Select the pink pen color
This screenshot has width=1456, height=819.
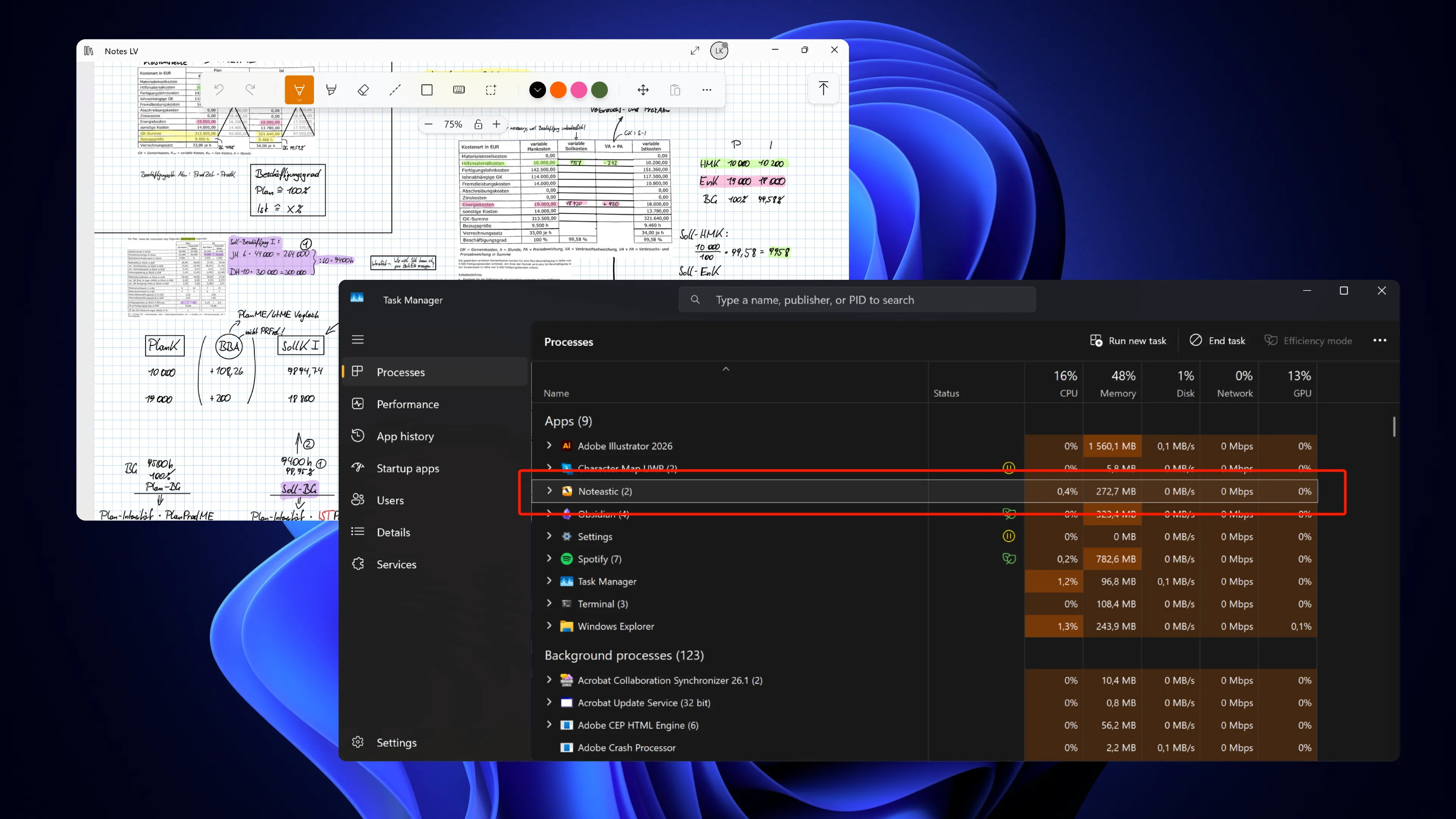579,90
